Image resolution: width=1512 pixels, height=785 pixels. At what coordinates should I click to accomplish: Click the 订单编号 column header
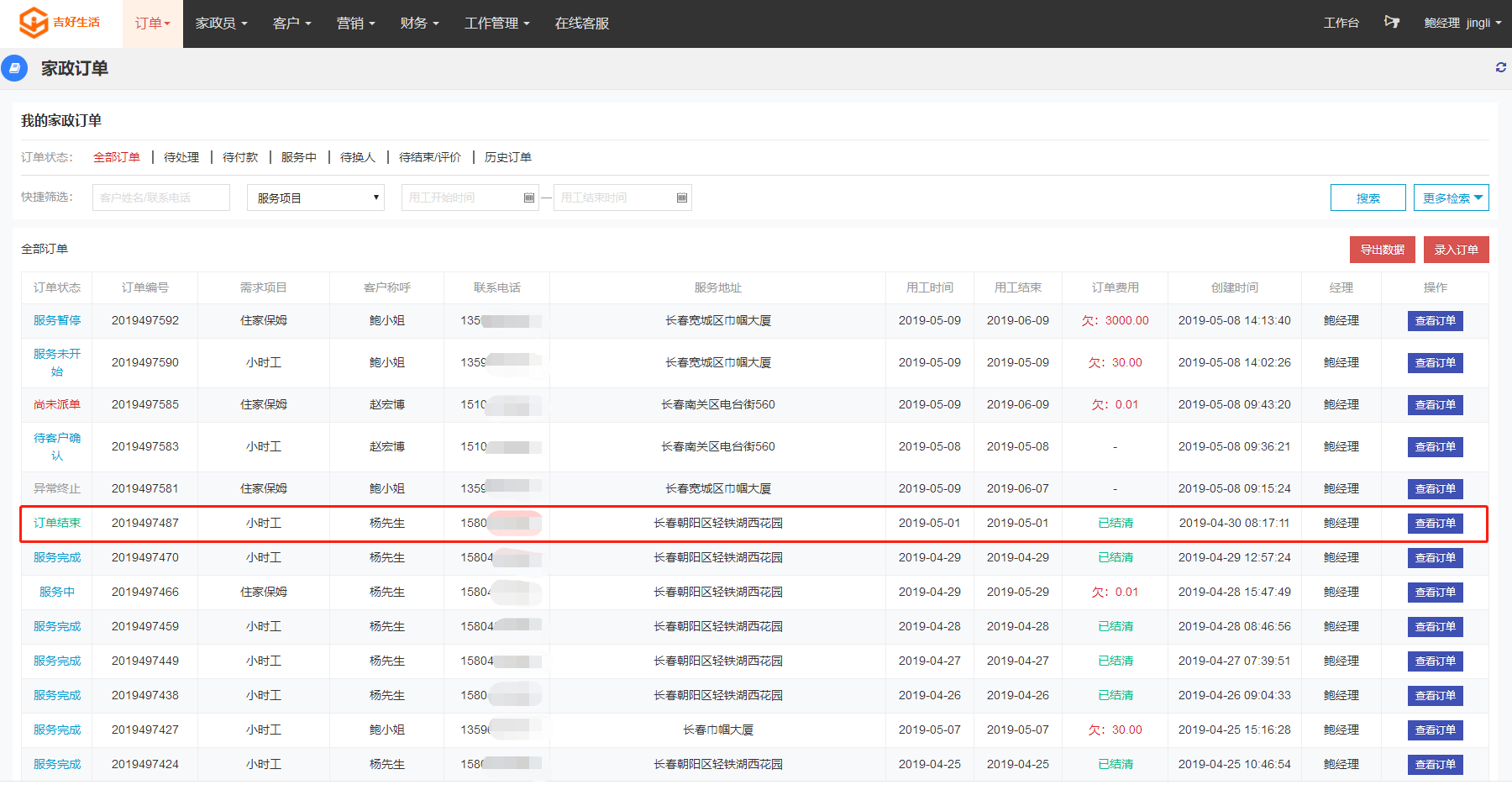pyautogui.click(x=145, y=287)
